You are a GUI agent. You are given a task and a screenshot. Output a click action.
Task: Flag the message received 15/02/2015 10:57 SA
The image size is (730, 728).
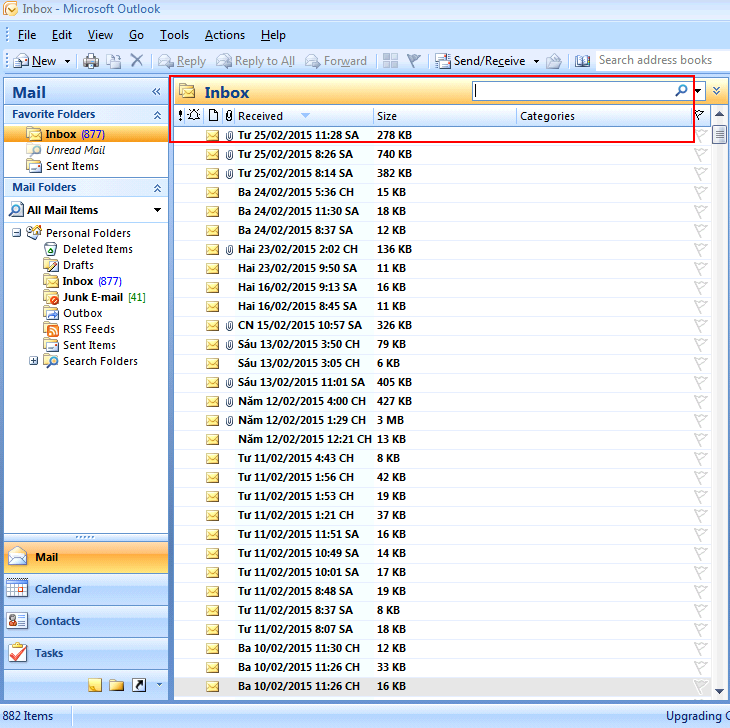pos(700,325)
